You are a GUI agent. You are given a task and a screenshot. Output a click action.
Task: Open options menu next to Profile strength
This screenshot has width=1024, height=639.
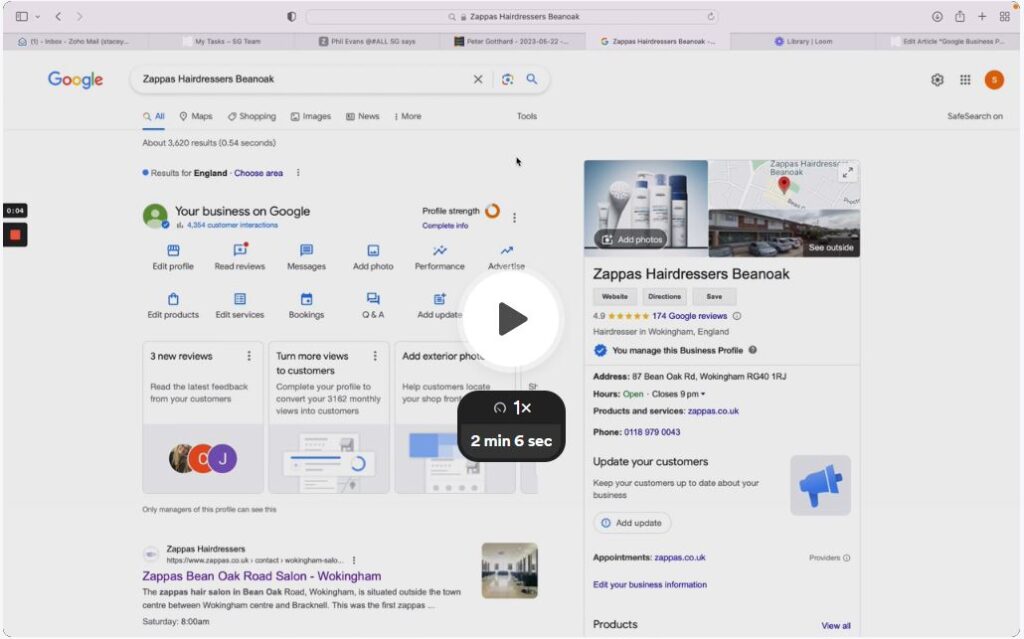tap(515, 218)
